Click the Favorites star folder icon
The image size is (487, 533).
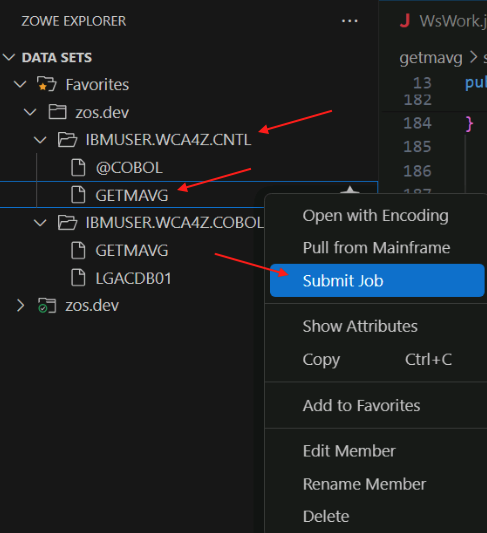point(47,84)
